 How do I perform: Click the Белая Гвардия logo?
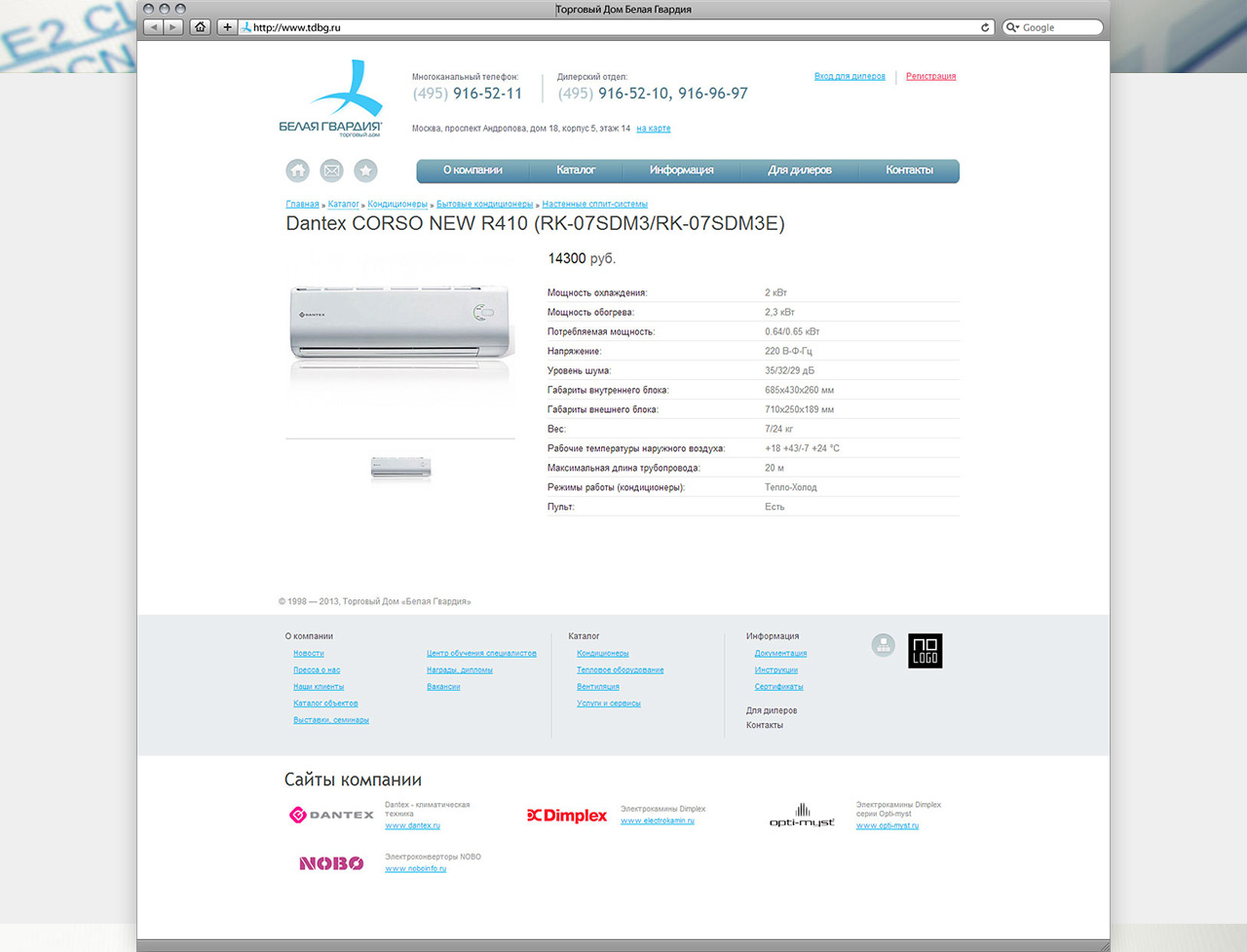pos(331,99)
